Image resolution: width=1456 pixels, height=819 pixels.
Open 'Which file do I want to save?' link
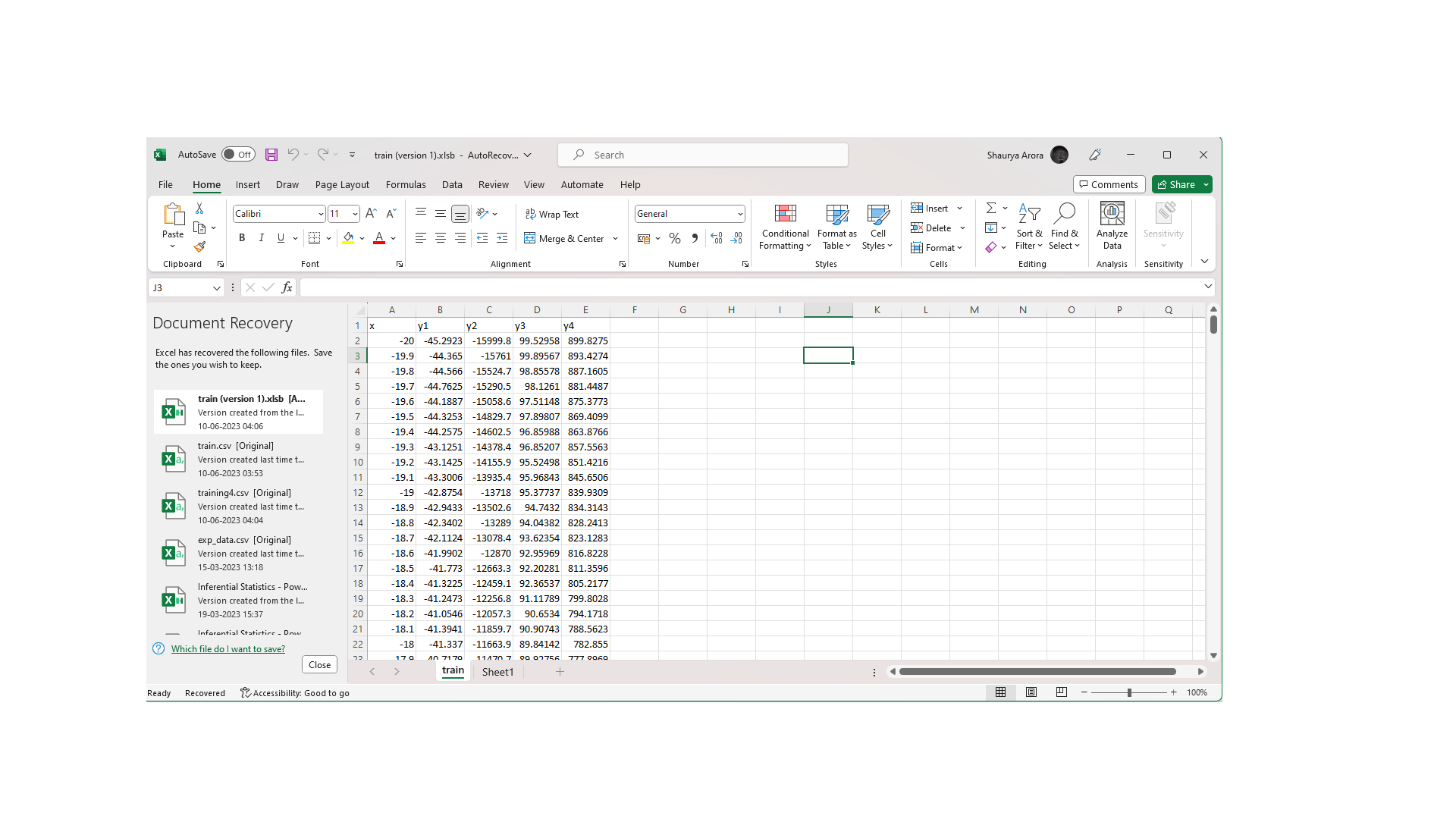tap(227, 649)
